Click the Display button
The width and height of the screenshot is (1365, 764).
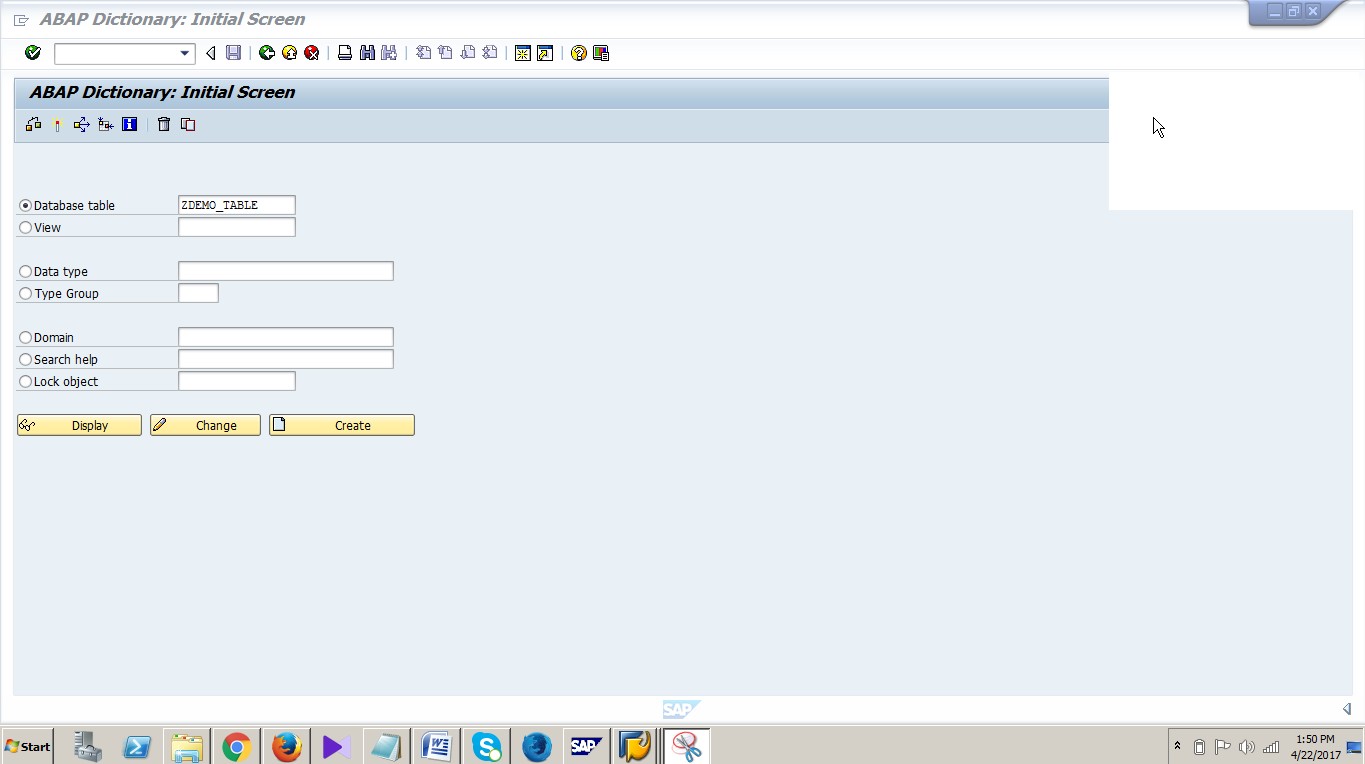click(79, 425)
